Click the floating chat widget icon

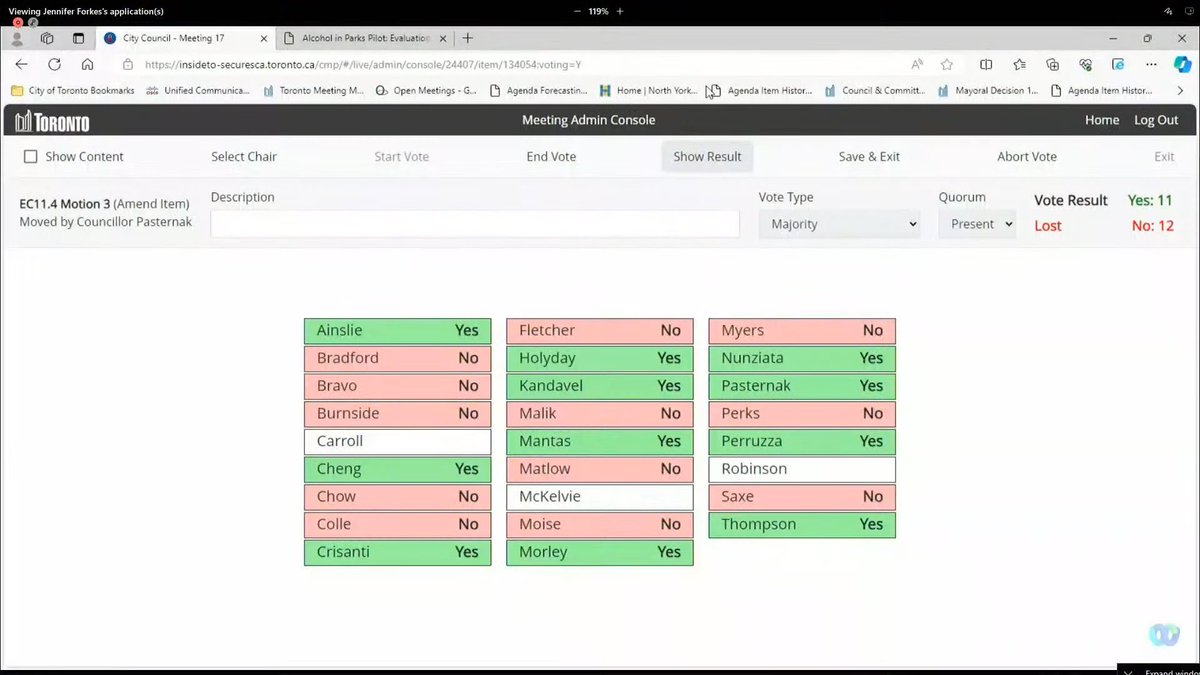pyautogui.click(x=1163, y=634)
